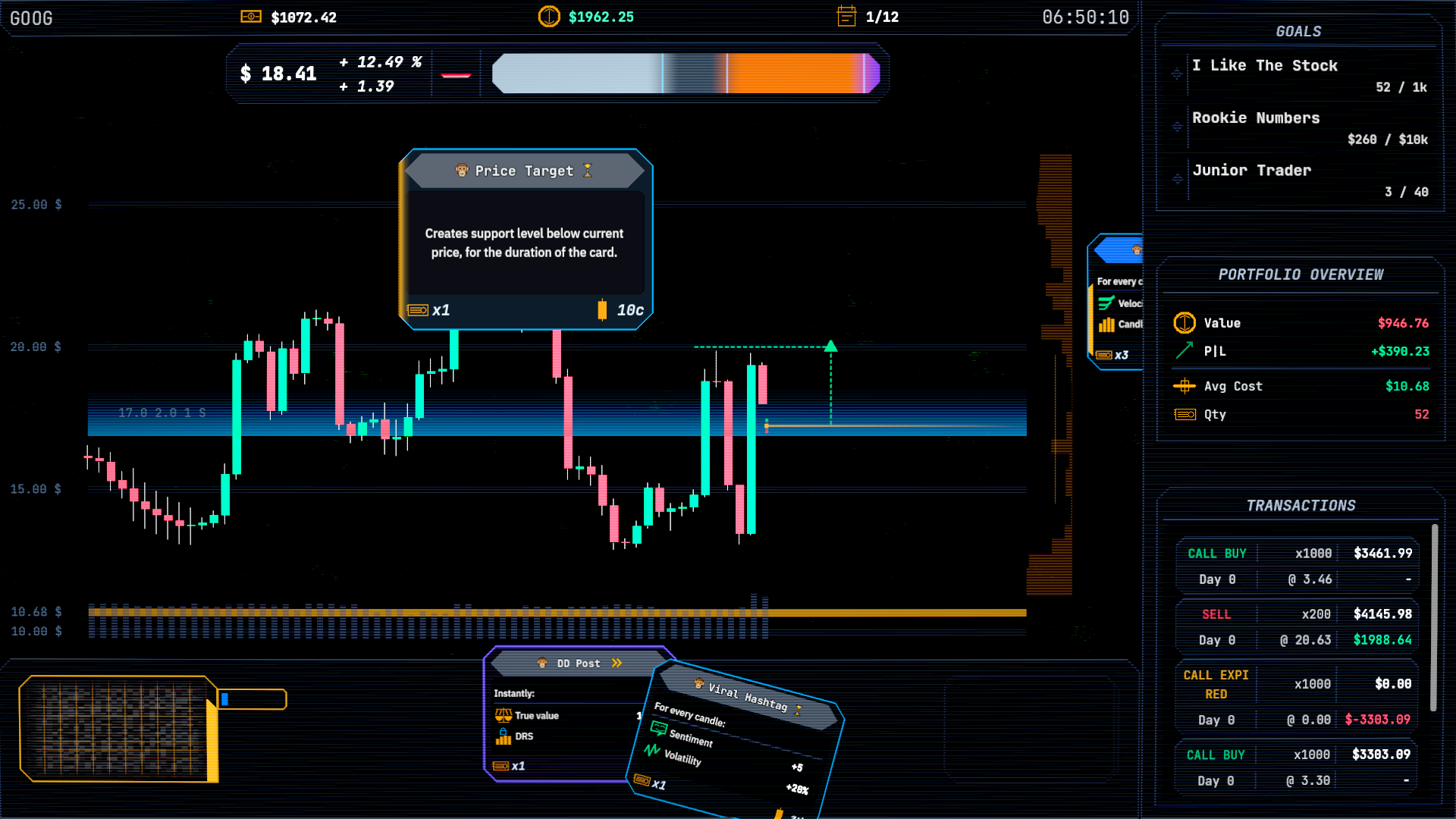Click the $10.68 avg cost value
The height and width of the screenshot is (819, 1456).
tap(1407, 386)
